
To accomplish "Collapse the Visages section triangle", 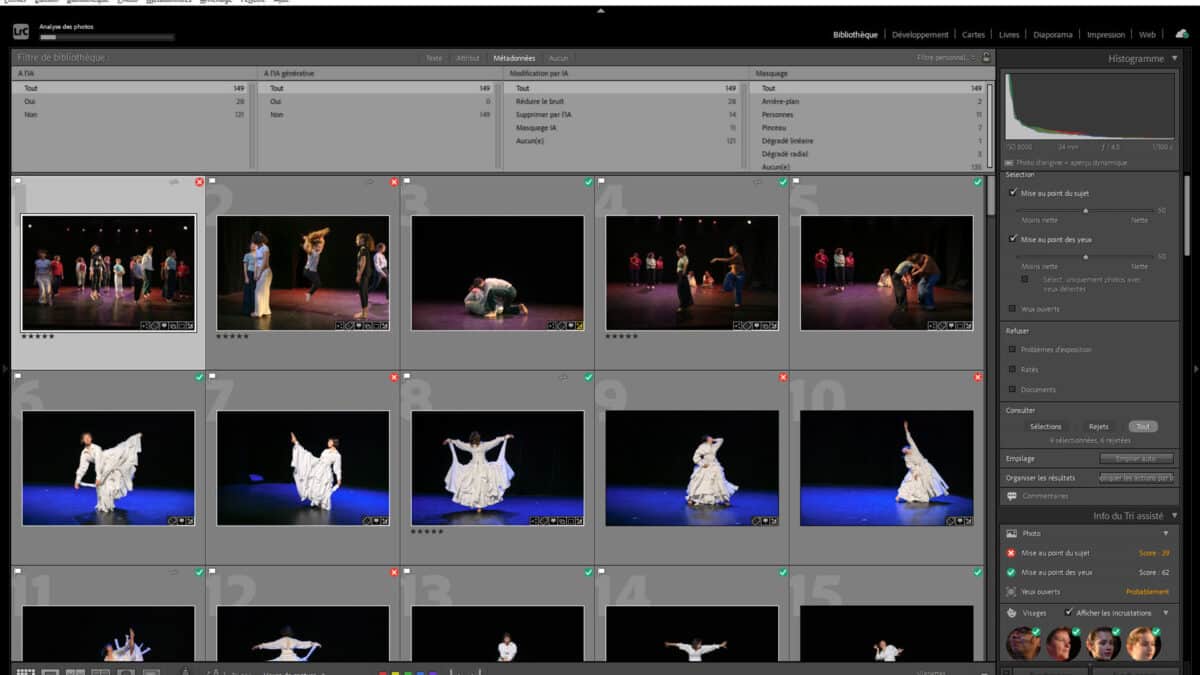I will (x=1166, y=613).
